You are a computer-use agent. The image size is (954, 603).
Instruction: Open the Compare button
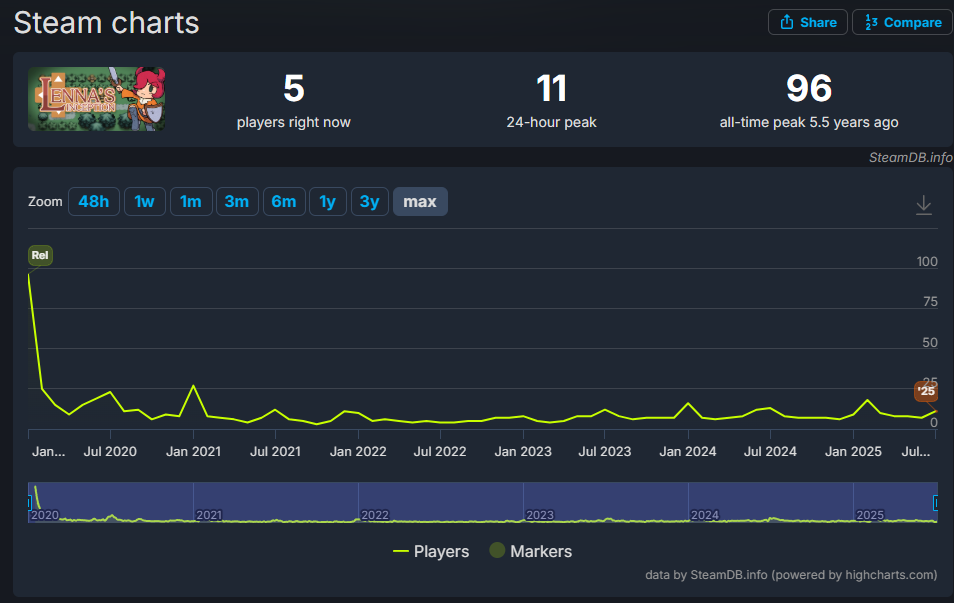(903, 23)
